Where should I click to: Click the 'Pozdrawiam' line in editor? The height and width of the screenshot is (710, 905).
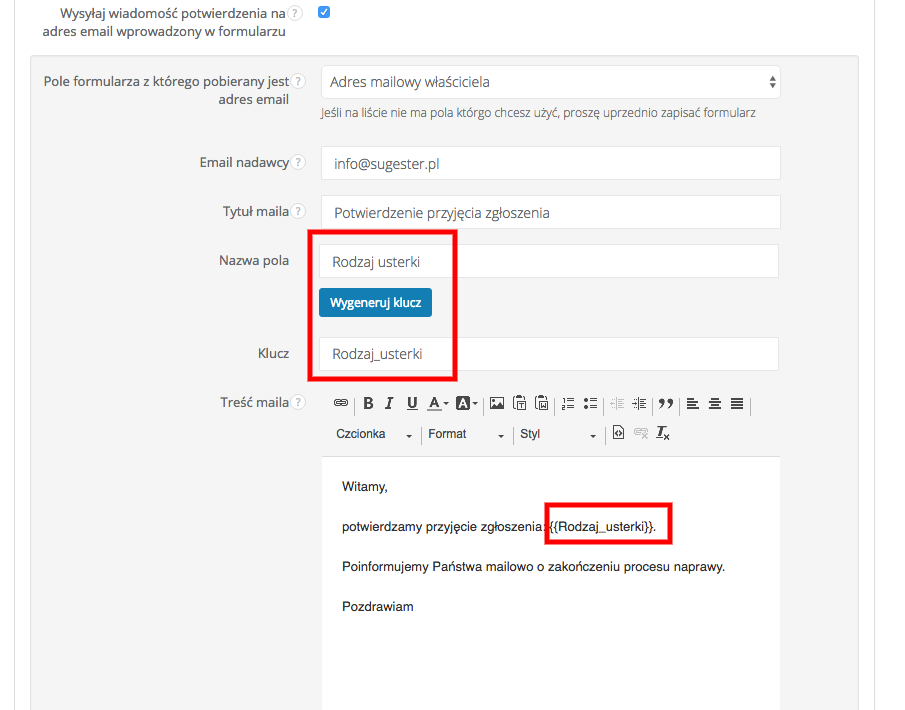click(378, 607)
